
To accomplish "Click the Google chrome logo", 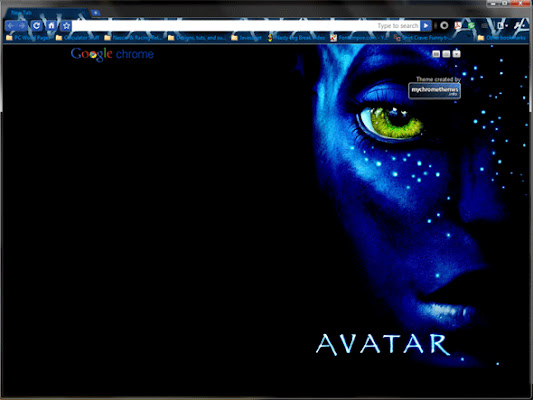I will [x=112, y=54].
